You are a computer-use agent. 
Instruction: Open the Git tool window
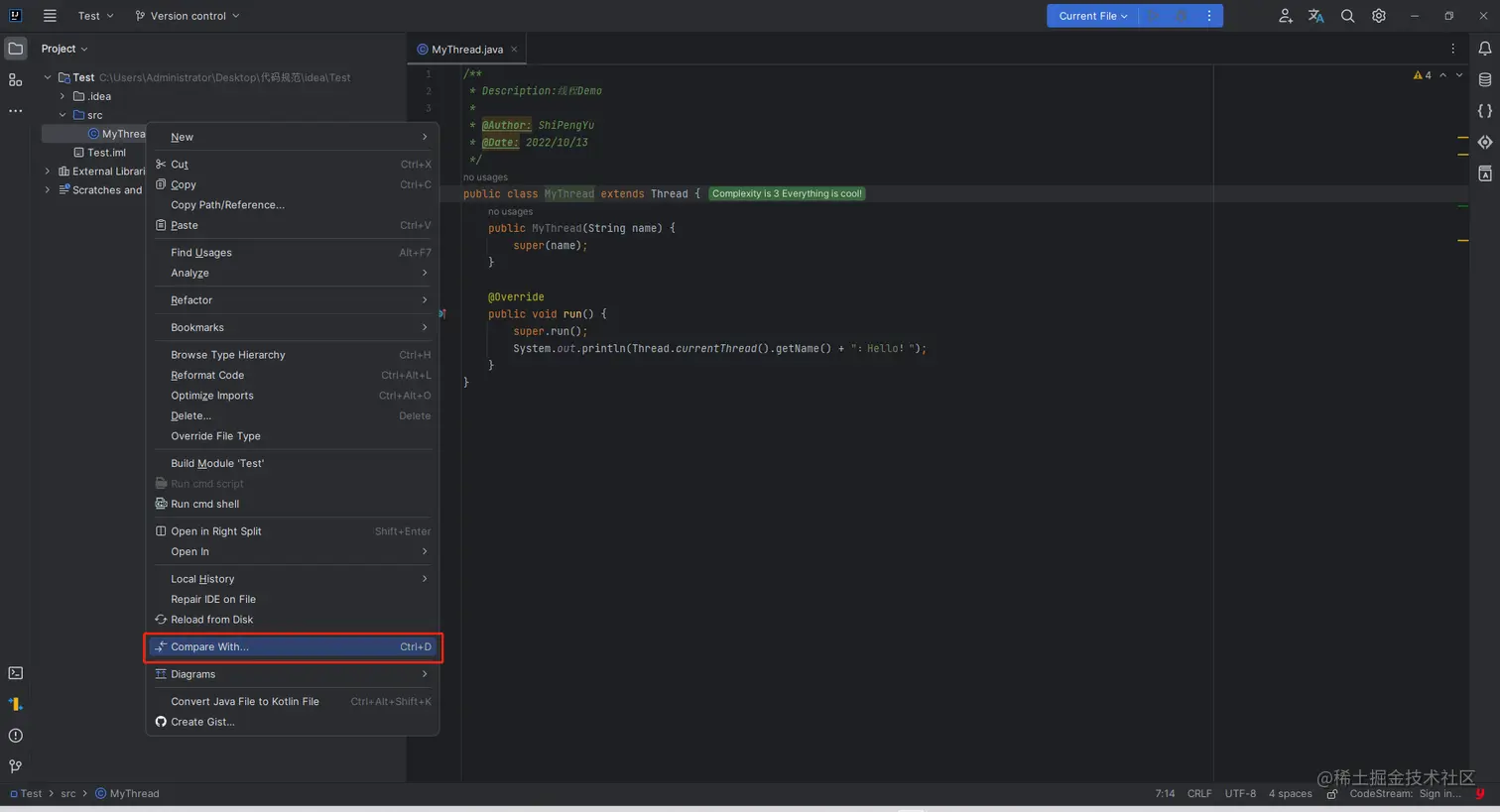tap(16, 766)
